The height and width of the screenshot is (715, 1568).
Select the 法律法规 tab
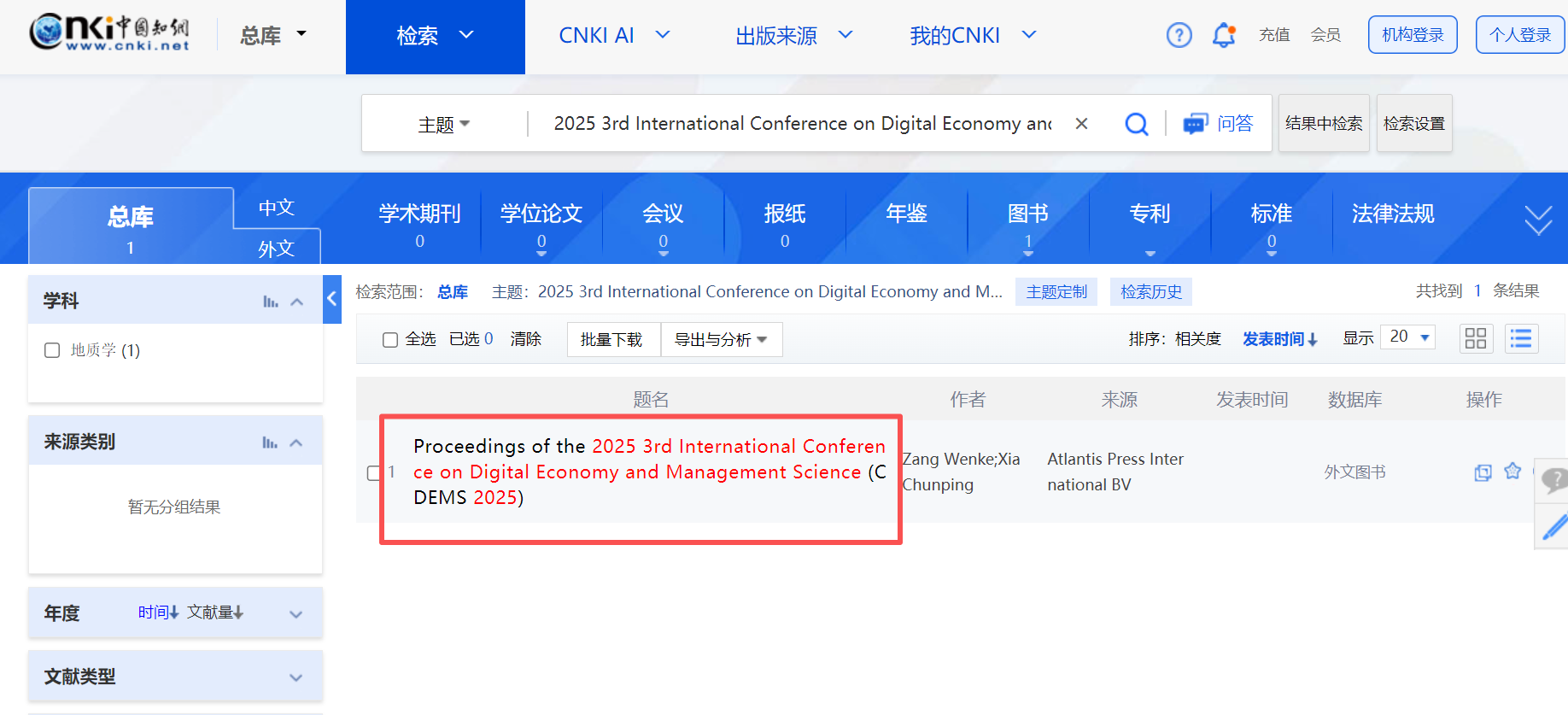click(1393, 214)
